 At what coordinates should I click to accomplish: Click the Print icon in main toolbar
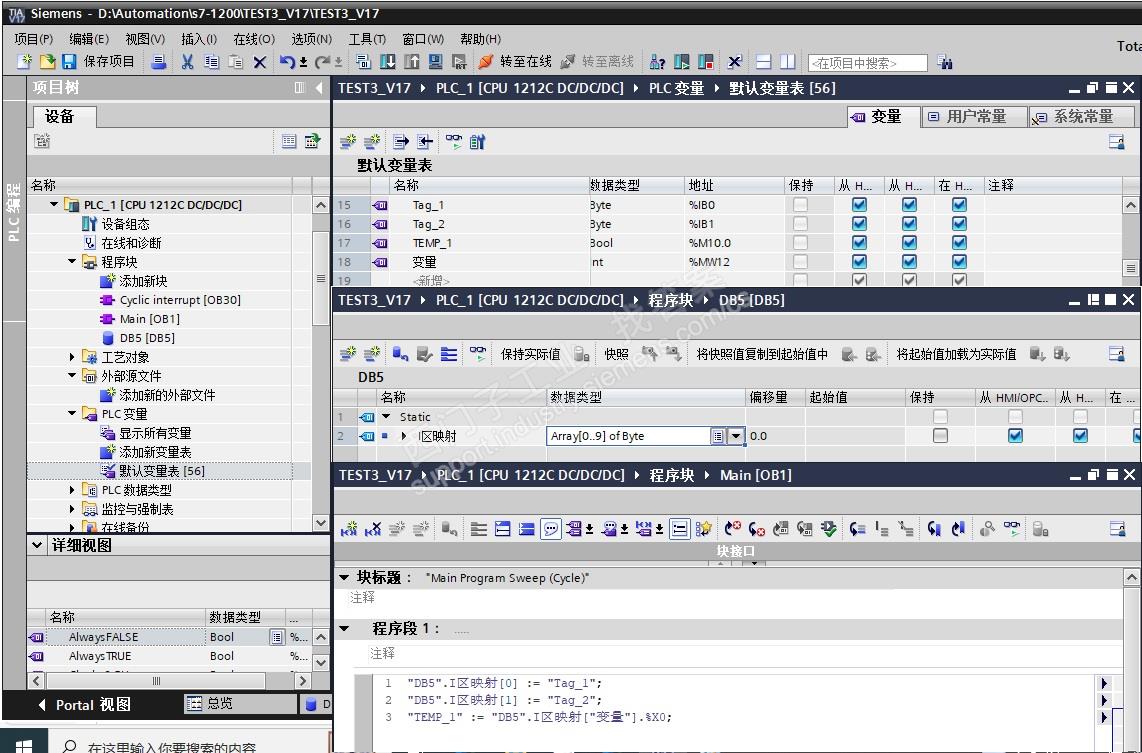coord(158,62)
